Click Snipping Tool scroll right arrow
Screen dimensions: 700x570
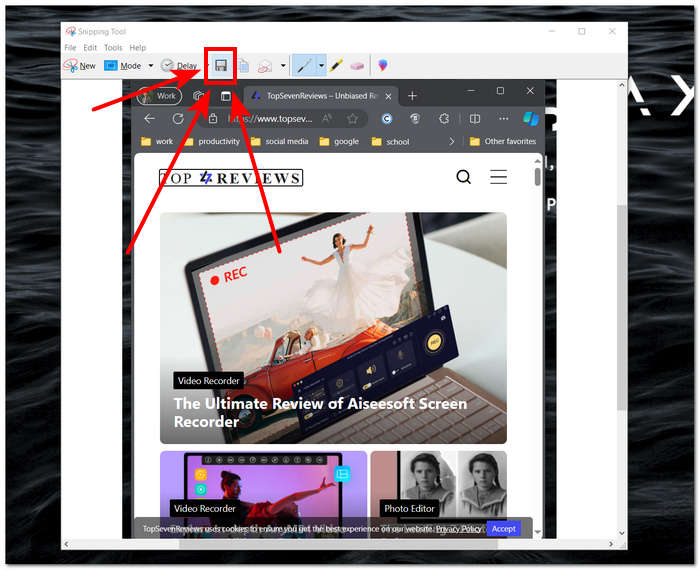click(611, 544)
